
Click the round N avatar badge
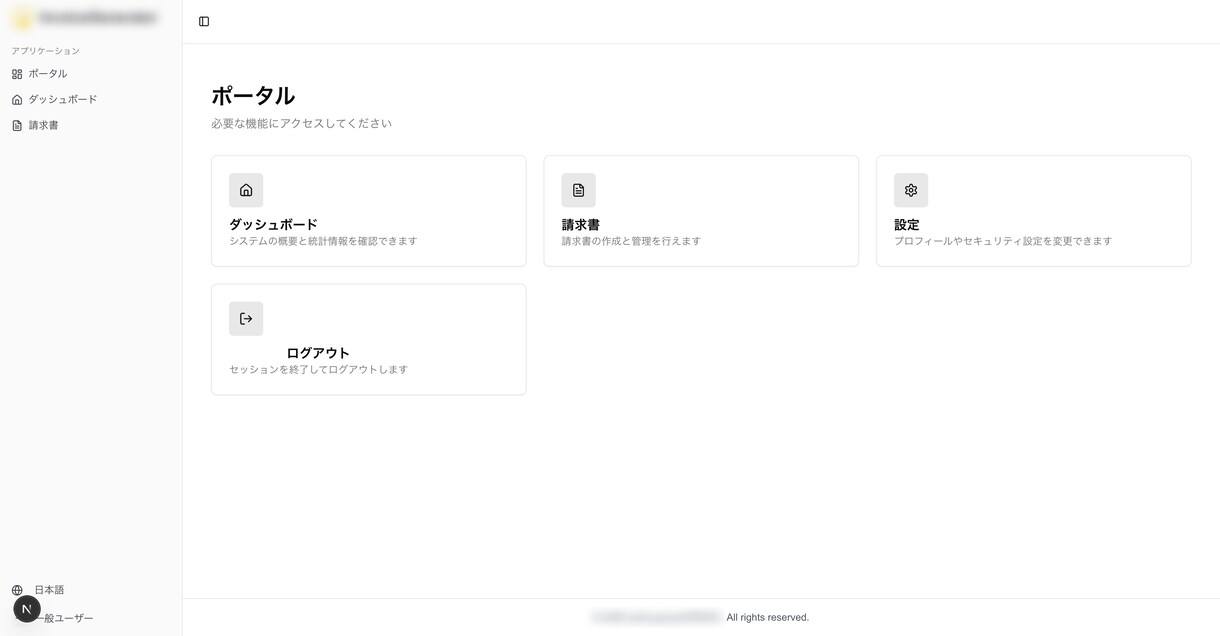pos(27,609)
